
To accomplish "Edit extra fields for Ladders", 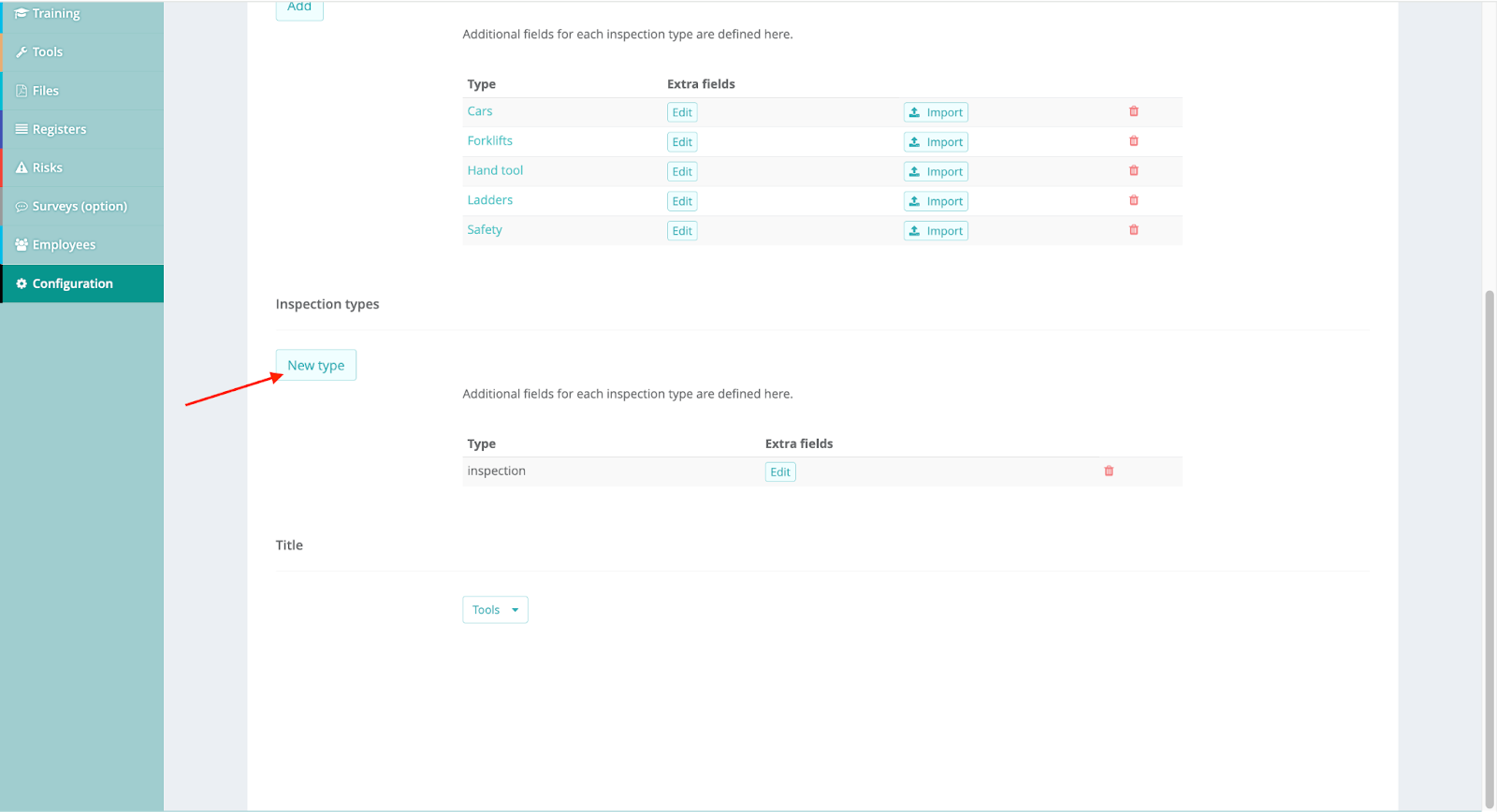I will (682, 201).
